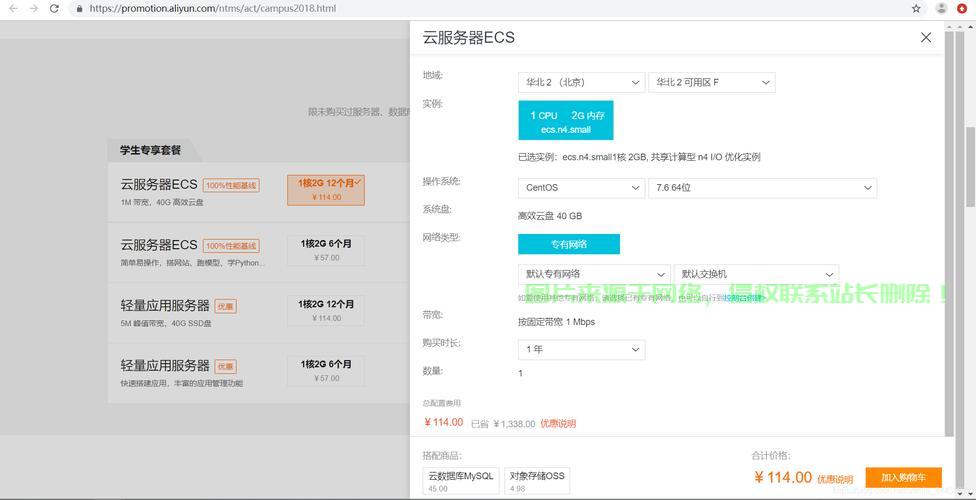The image size is (976, 500).
Task: Bookmark this page with the star icon
Action: 916,8
